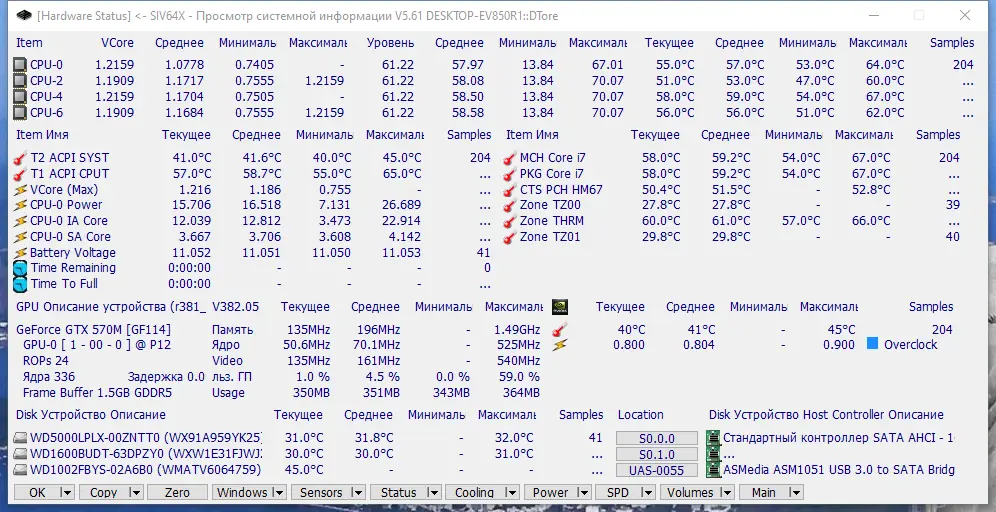Image resolution: width=996 pixels, height=512 pixels.
Task: Click the Time Remaining battery icon
Action: pyautogui.click(x=20, y=268)
